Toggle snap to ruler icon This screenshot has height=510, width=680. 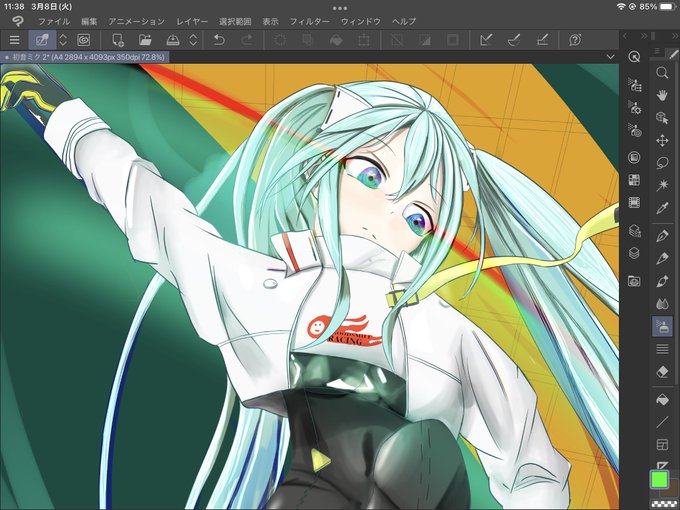(x=486, y=40)
